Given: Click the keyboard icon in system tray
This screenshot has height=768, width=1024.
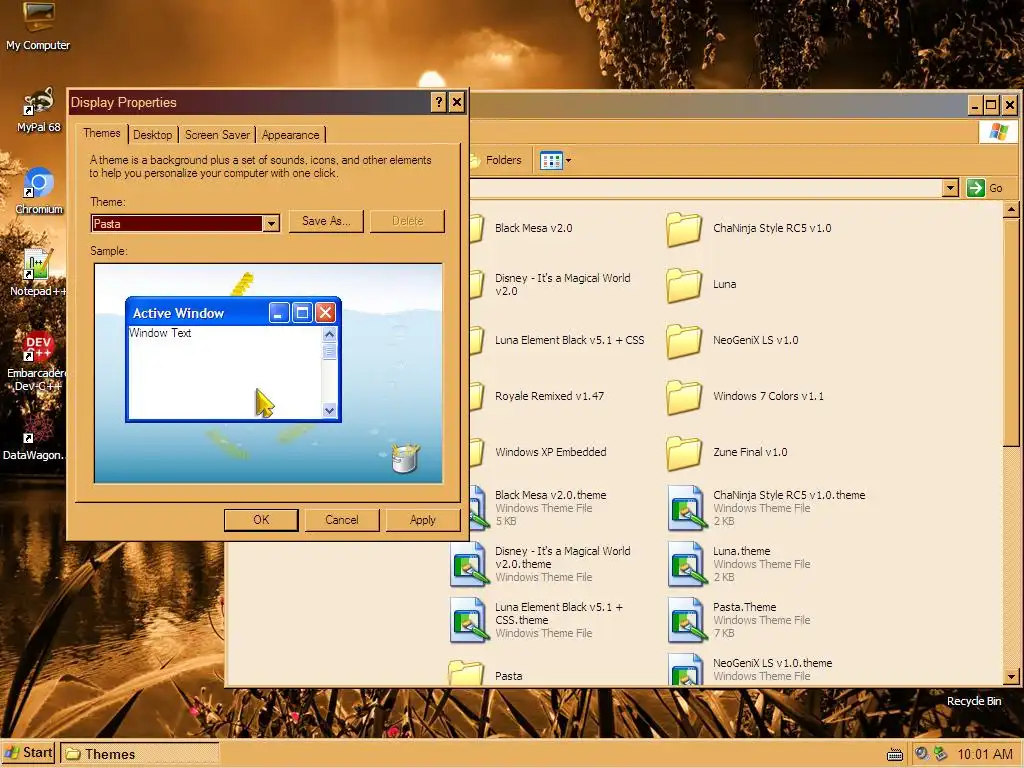Looking at the screenshot, I should point(895,755).
